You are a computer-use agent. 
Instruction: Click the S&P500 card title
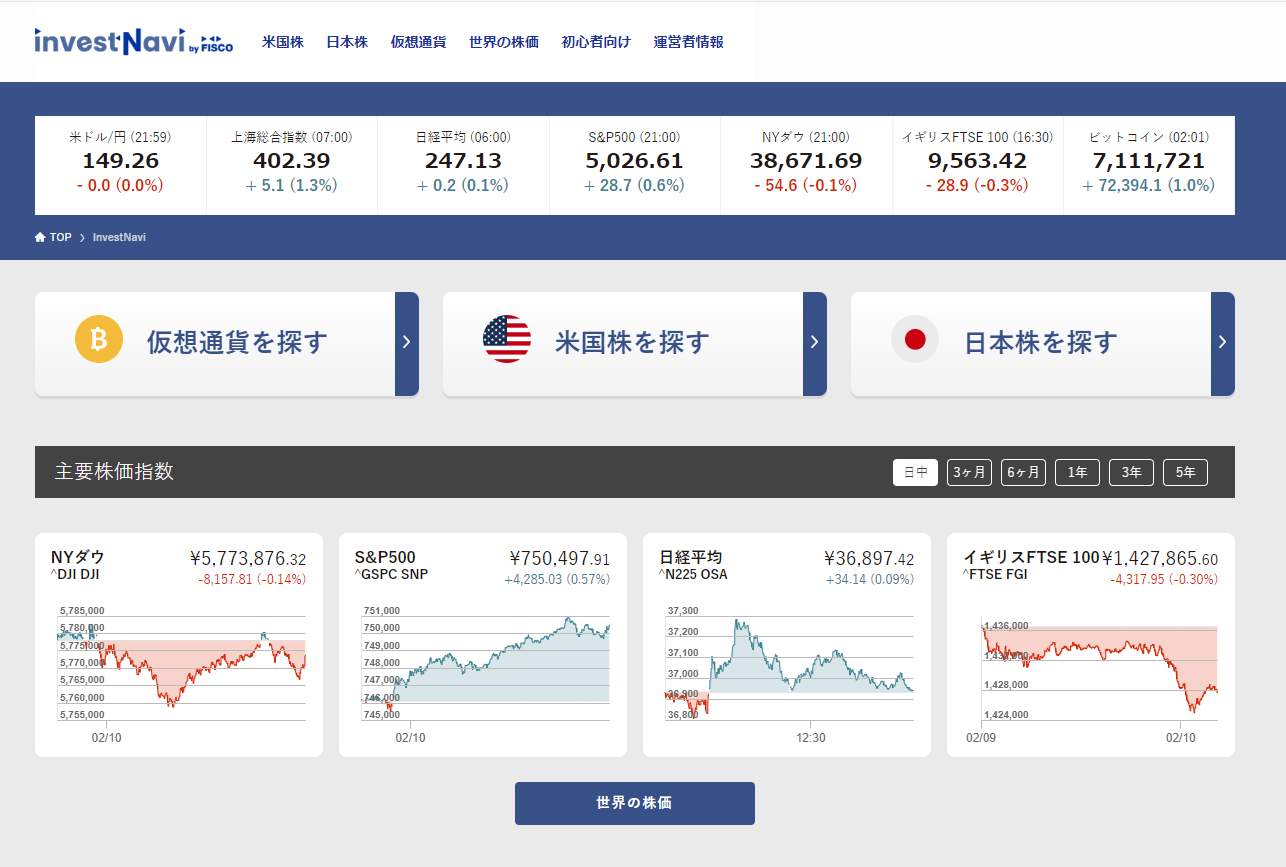pos(385,558)
